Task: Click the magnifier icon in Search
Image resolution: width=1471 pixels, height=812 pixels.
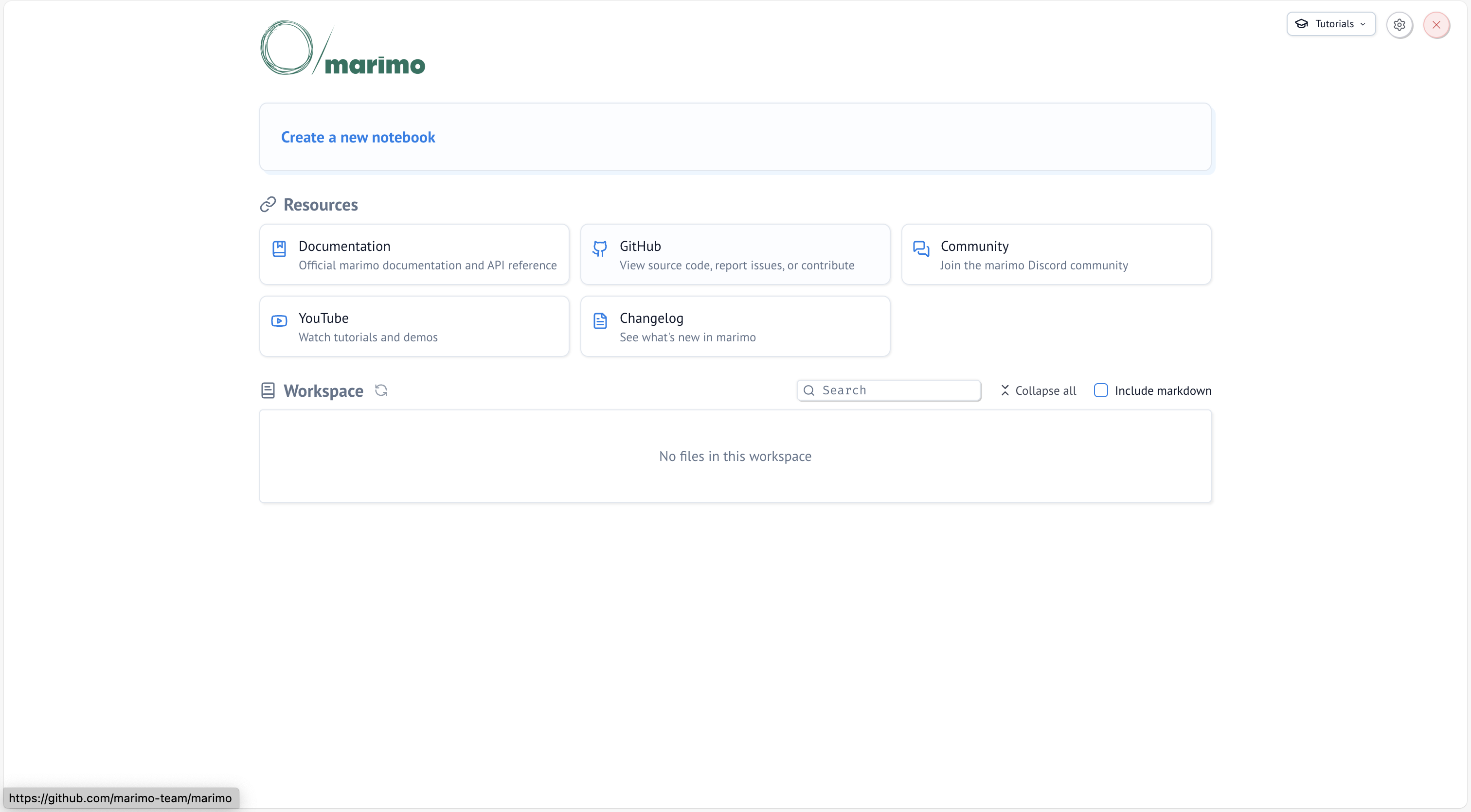Action: click(x=808, y=390)
